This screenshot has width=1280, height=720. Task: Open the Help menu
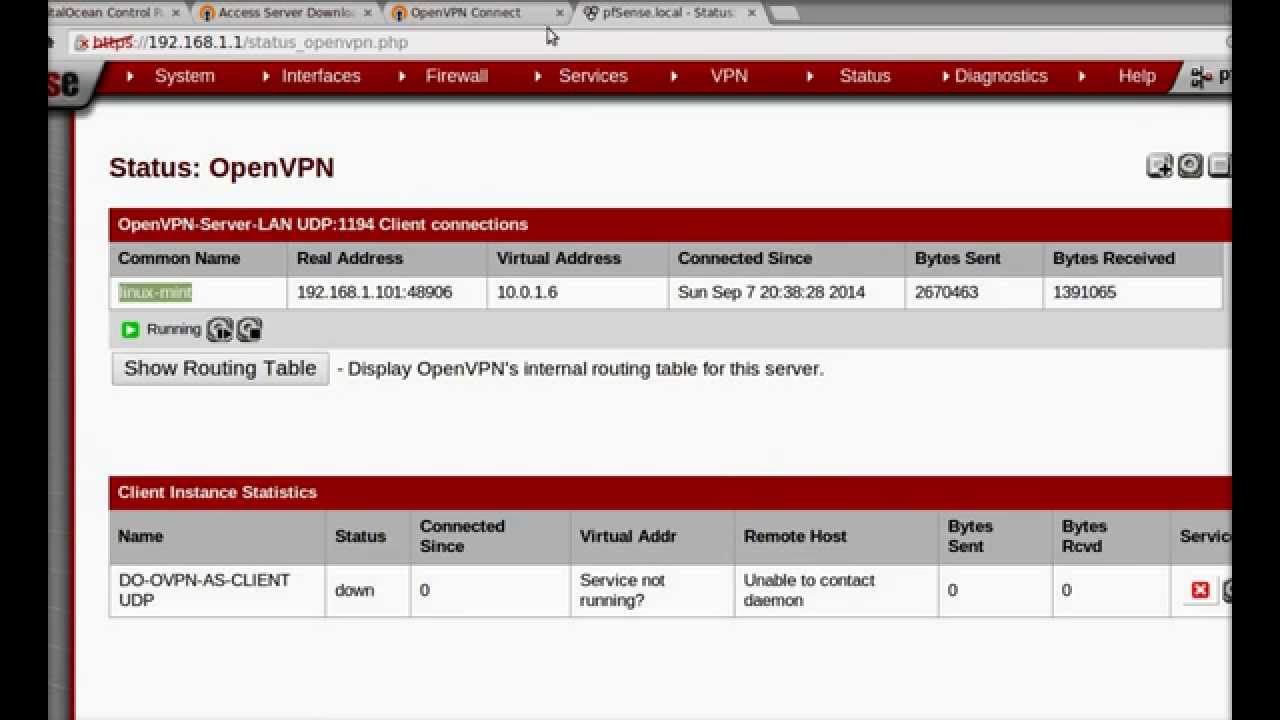point(1136,76)
